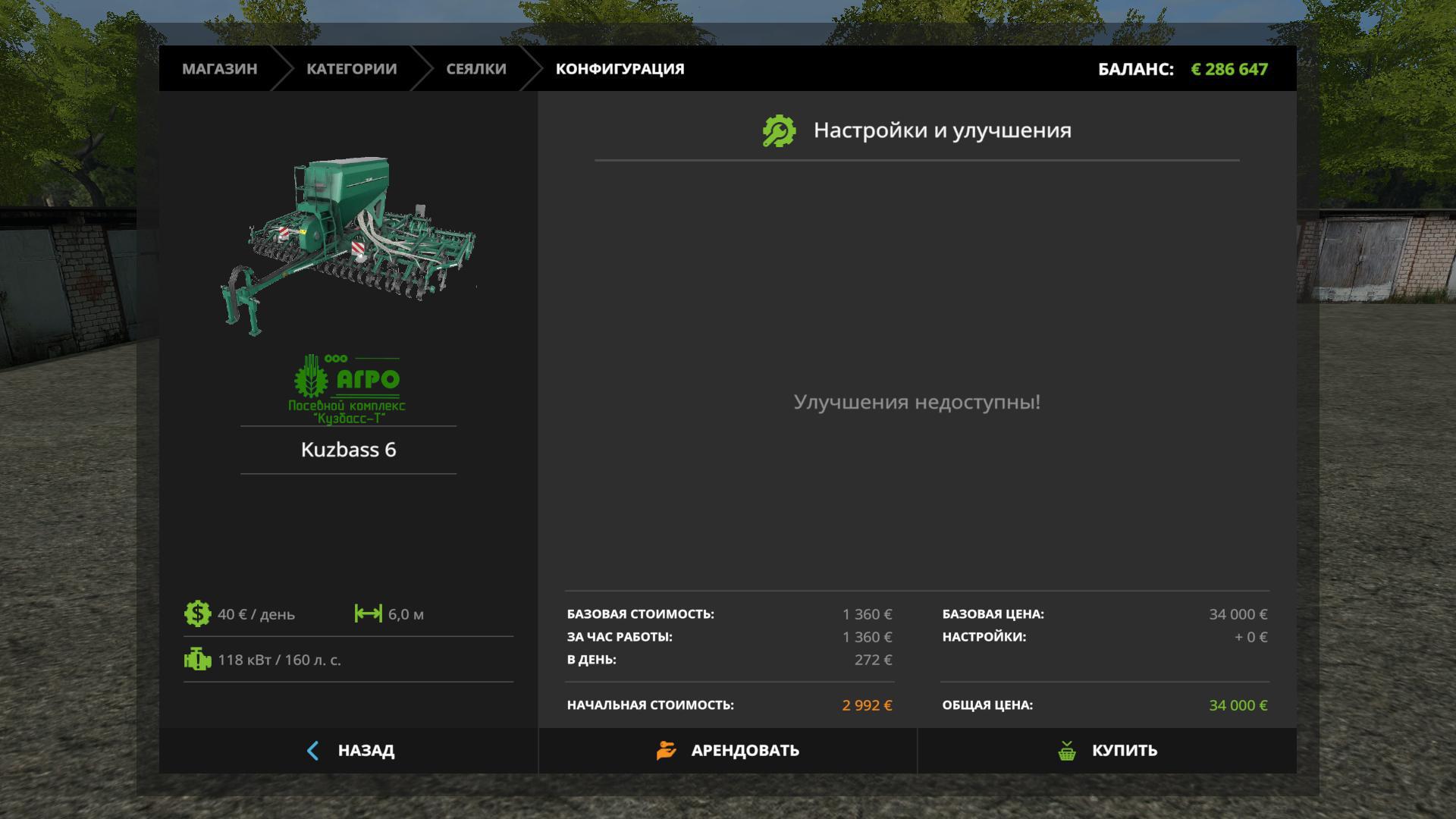1456x819 pixels.
Task: Click the dollar daily upkeep icon
Action: (197, 613)
